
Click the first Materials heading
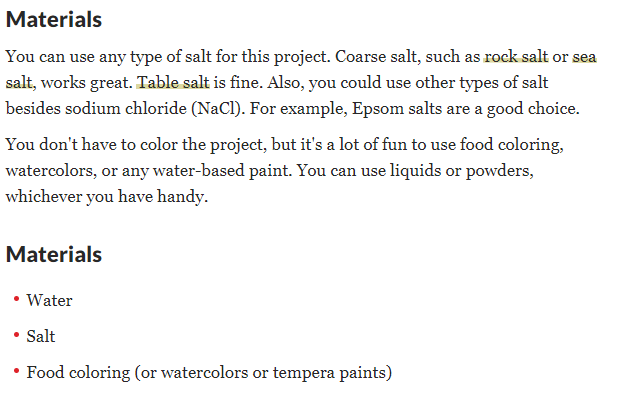pyautogui.click(x=54, y=19)
